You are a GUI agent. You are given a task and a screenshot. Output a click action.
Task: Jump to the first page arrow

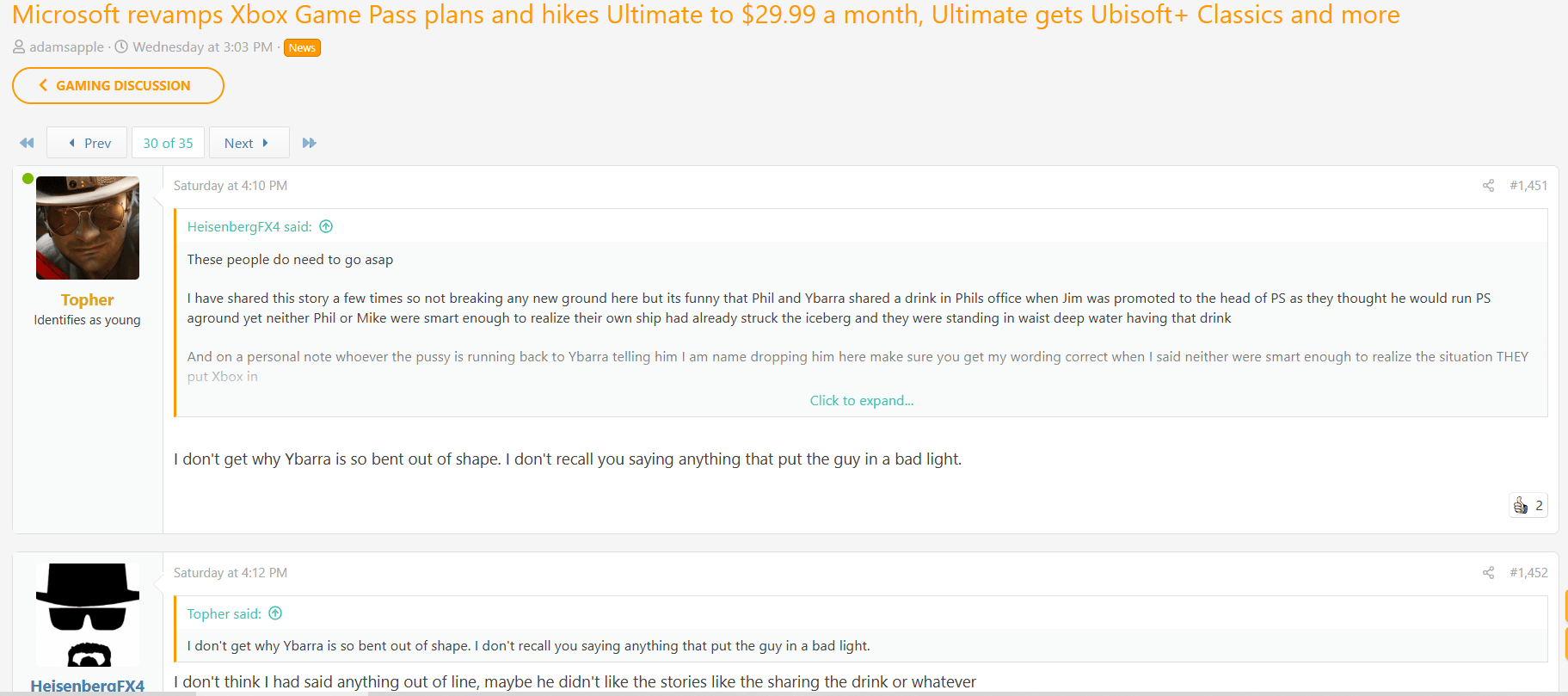[27, 143]
